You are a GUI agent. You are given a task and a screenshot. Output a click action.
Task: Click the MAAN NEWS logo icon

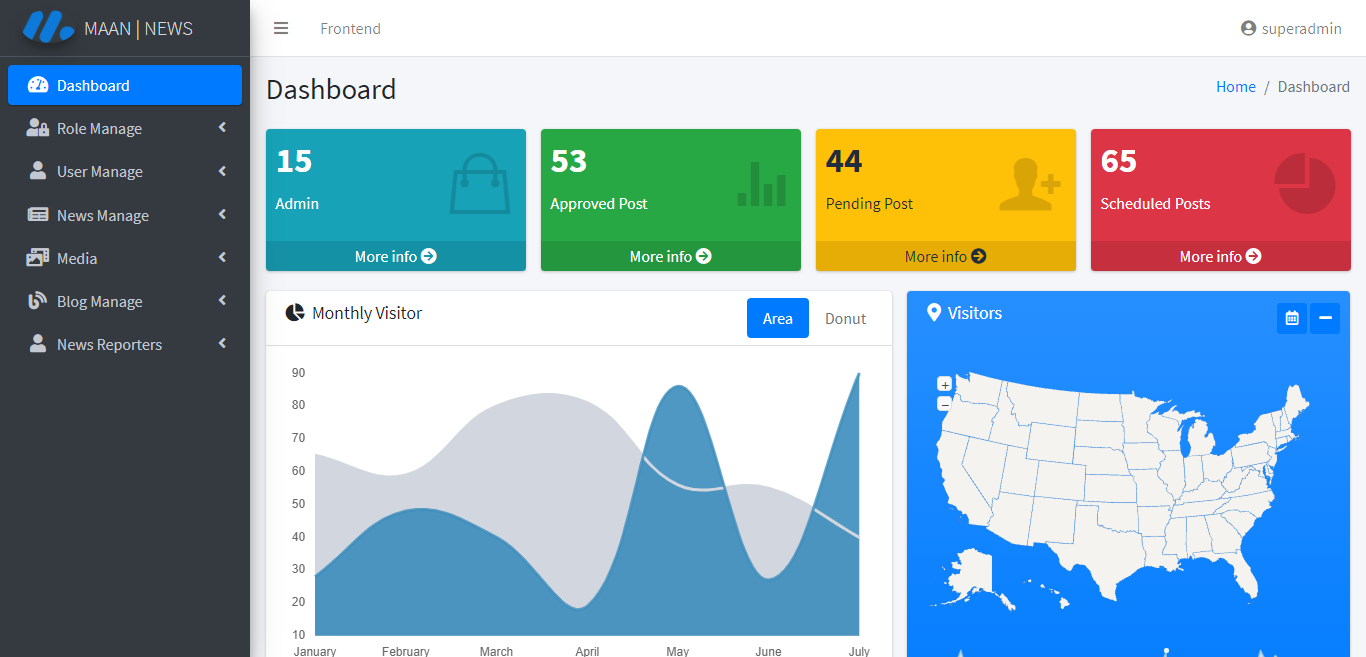(x=48, y=27)
